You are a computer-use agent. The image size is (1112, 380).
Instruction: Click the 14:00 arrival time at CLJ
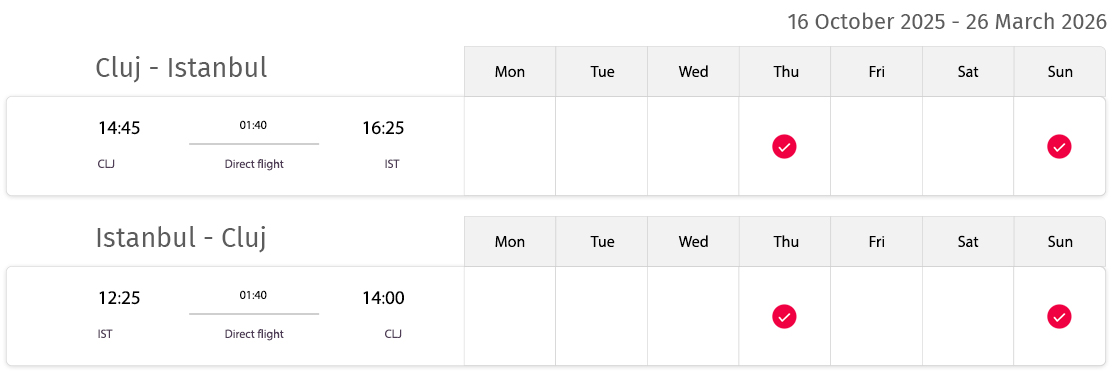(383, 298)
